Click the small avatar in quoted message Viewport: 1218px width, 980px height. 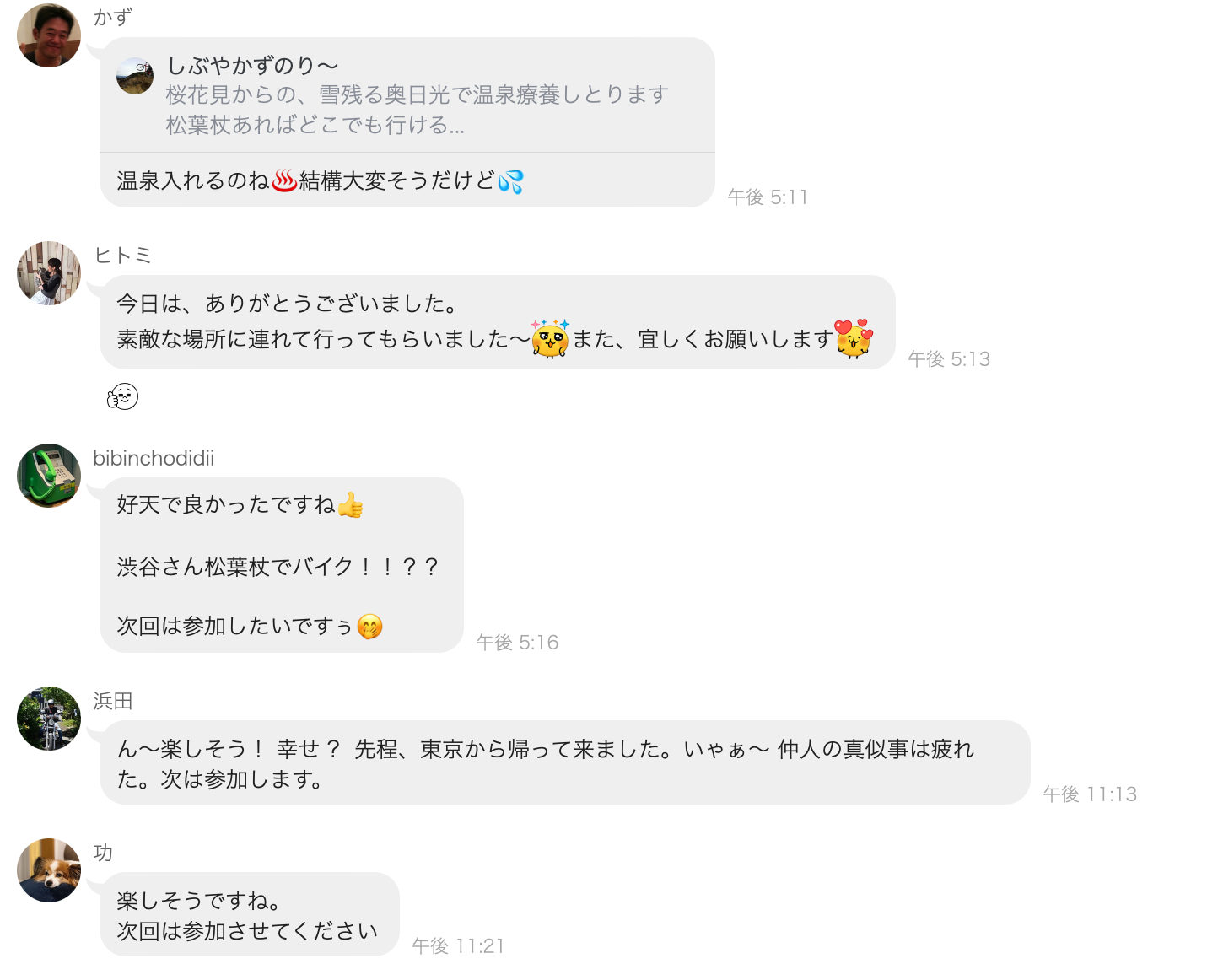click(135, 76)
